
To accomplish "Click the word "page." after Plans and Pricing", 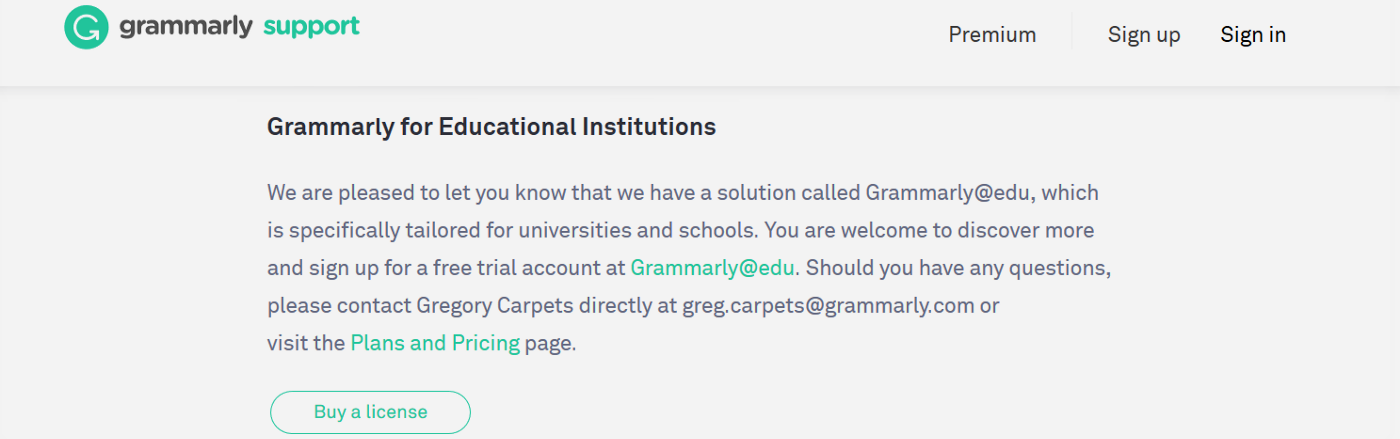I will [551, 344].
